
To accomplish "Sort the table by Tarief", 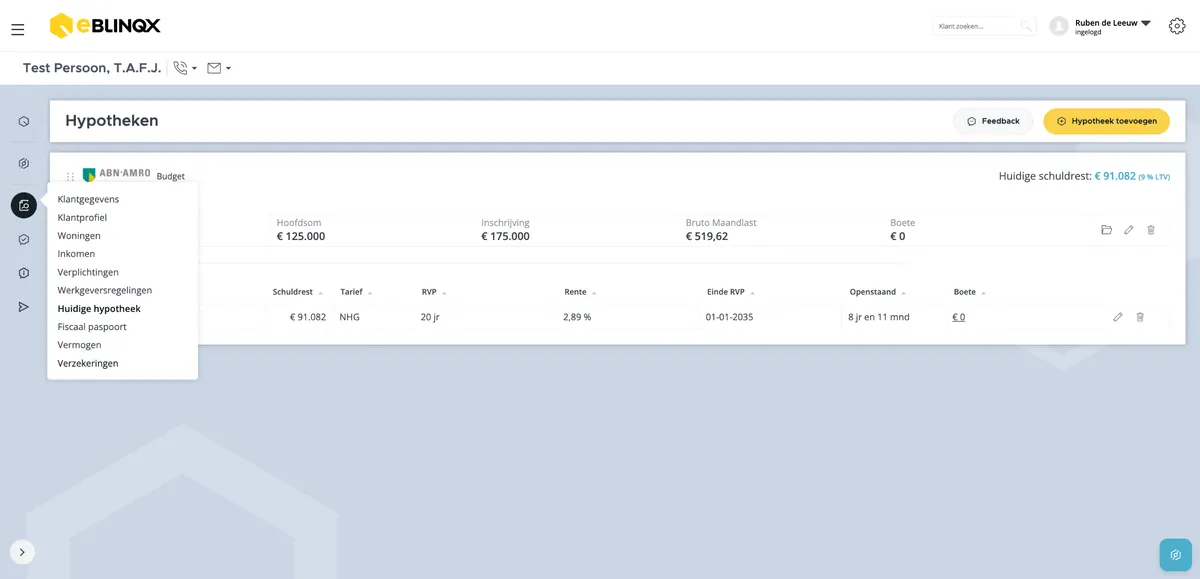I will [356, 292].
